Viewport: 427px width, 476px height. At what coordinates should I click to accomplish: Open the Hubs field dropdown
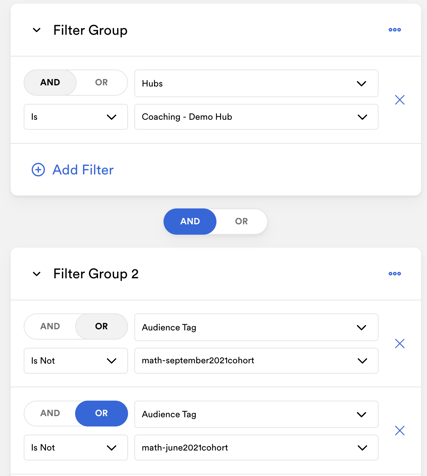click(x=256, y=83)
